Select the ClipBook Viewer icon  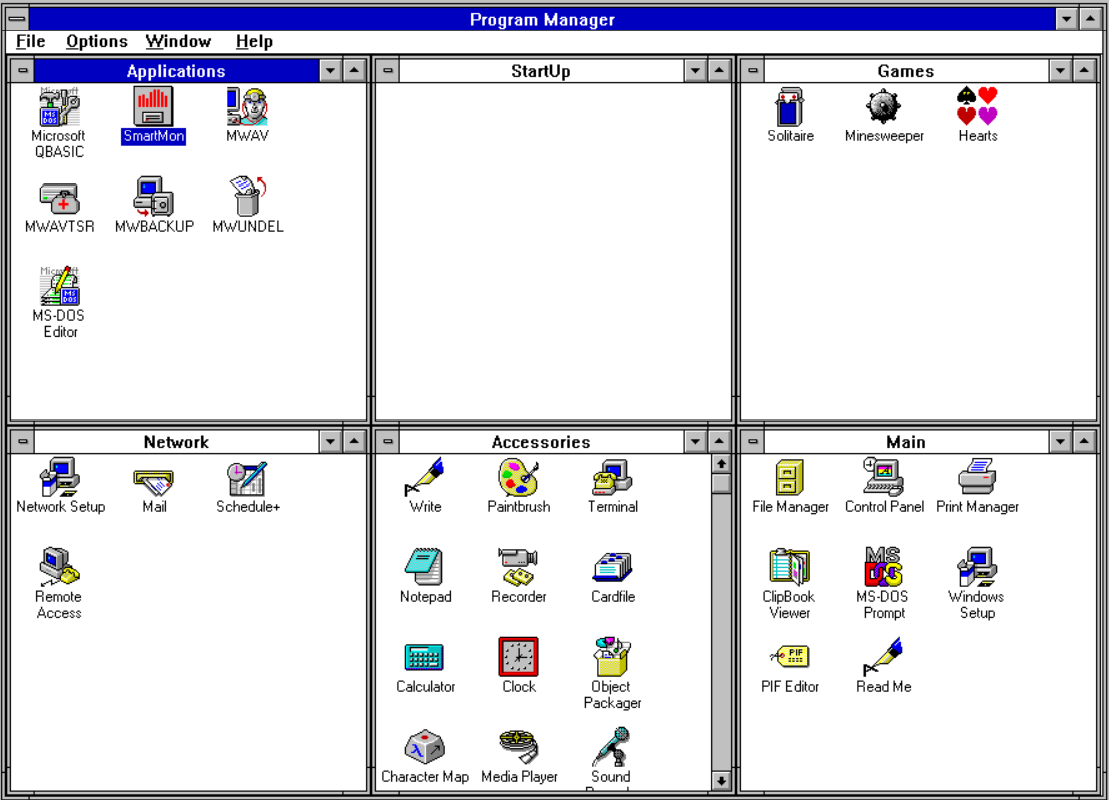[x=789, y=567]
